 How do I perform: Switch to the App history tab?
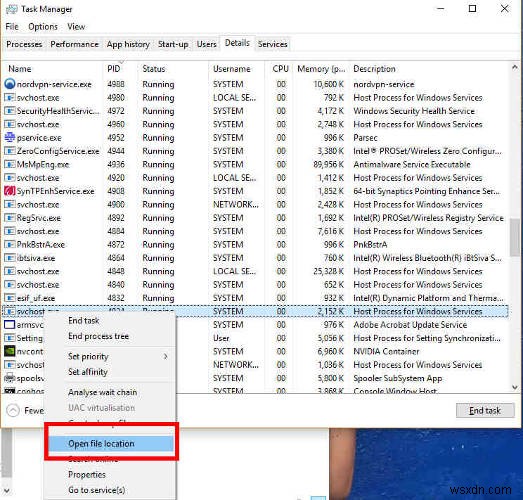click(x=128, y=44)
